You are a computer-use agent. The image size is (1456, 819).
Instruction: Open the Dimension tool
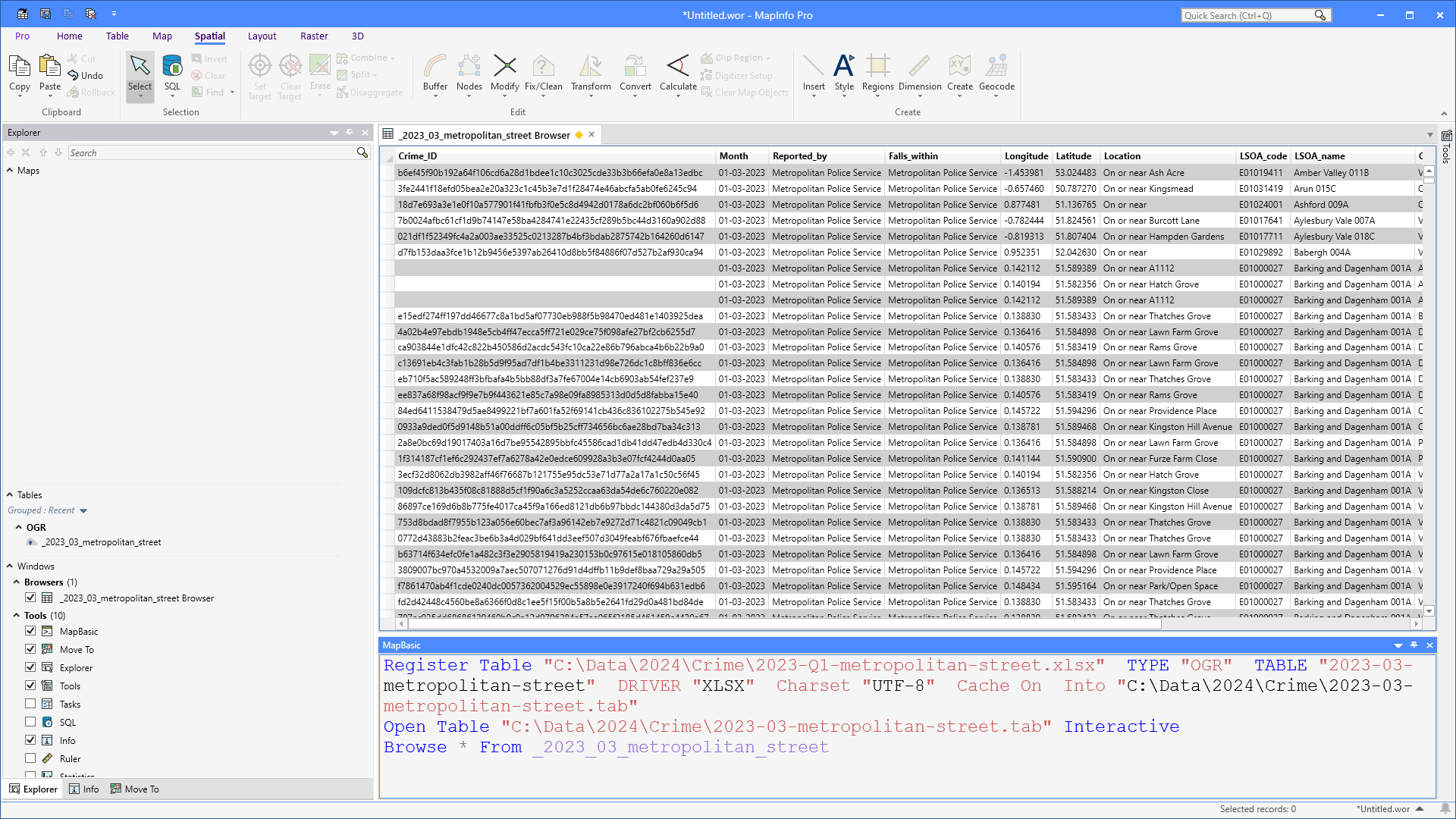point(920,74)
